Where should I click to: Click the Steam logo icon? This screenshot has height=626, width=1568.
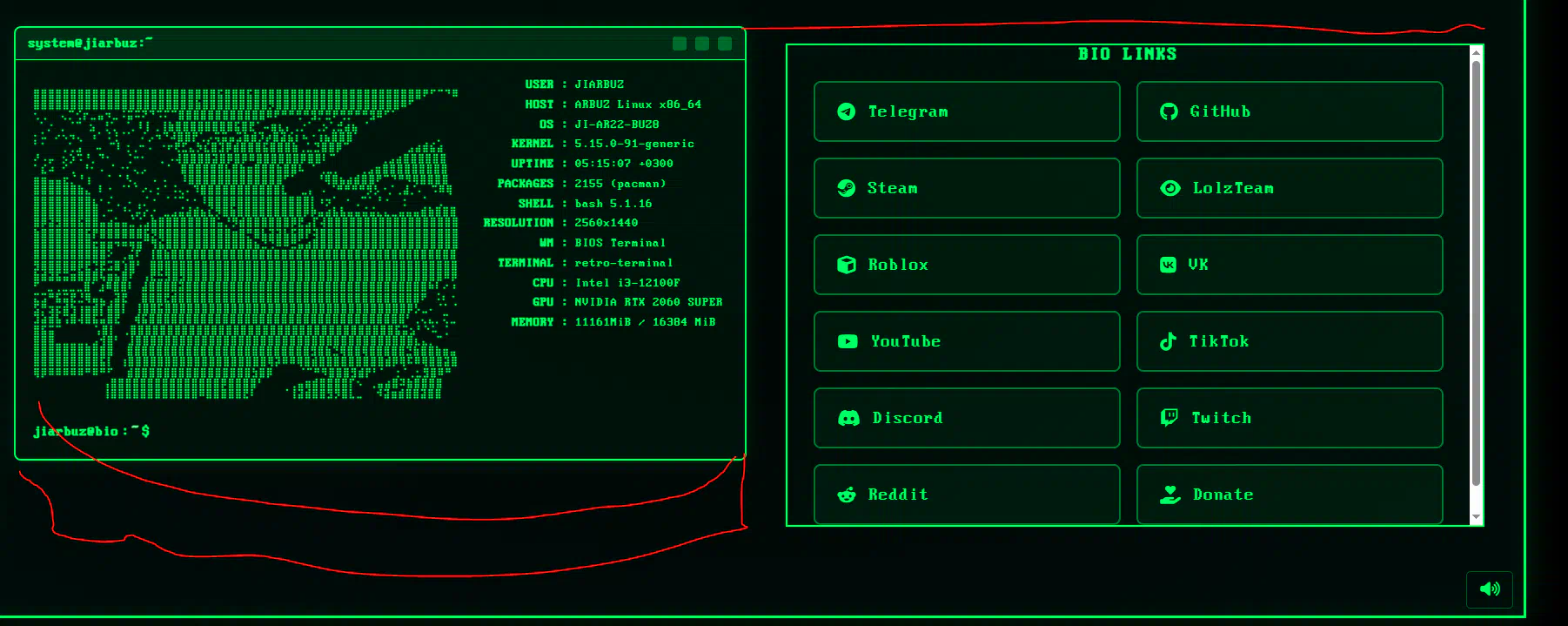(846, 188)
